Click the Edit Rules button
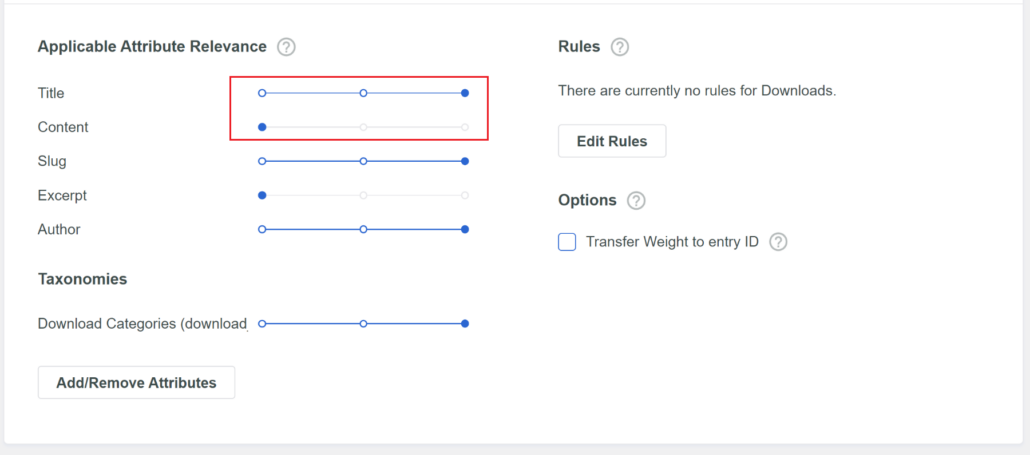Image resolution: width=1030 pixels, height=455 pixels. [x=612, y=141]
